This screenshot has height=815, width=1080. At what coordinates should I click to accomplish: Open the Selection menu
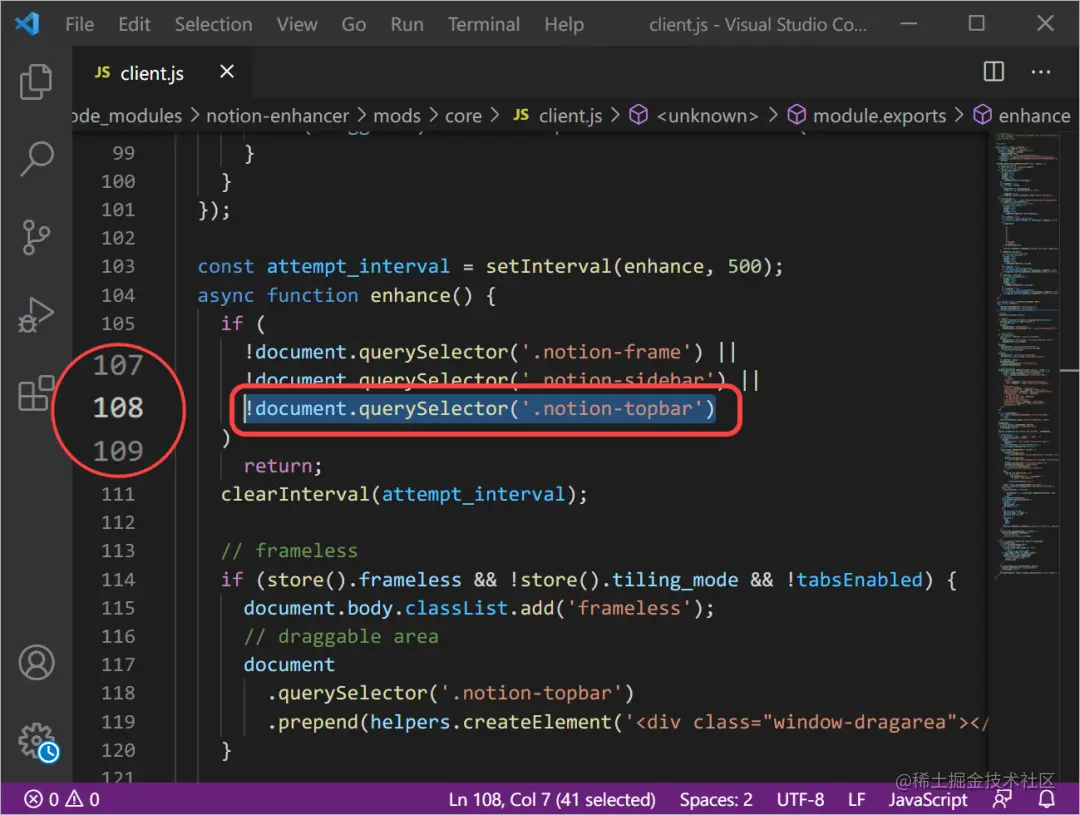click(214, 25)
